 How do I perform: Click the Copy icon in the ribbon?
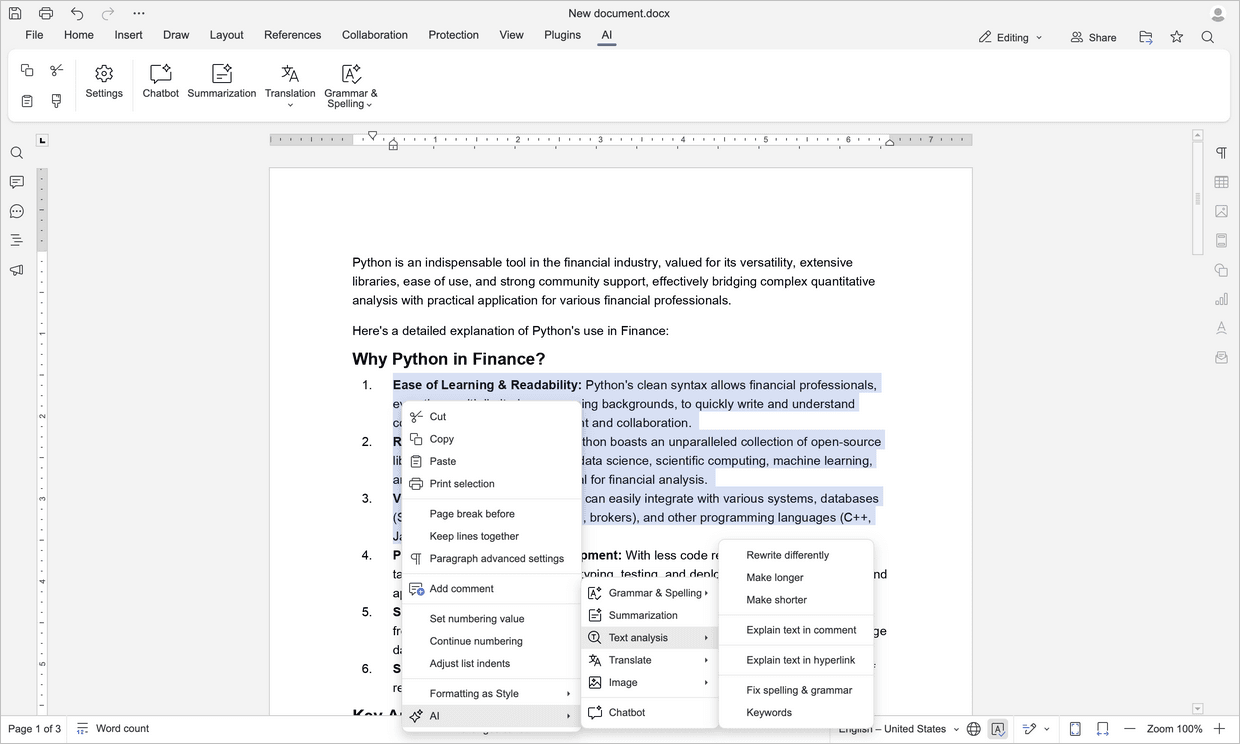27,70
